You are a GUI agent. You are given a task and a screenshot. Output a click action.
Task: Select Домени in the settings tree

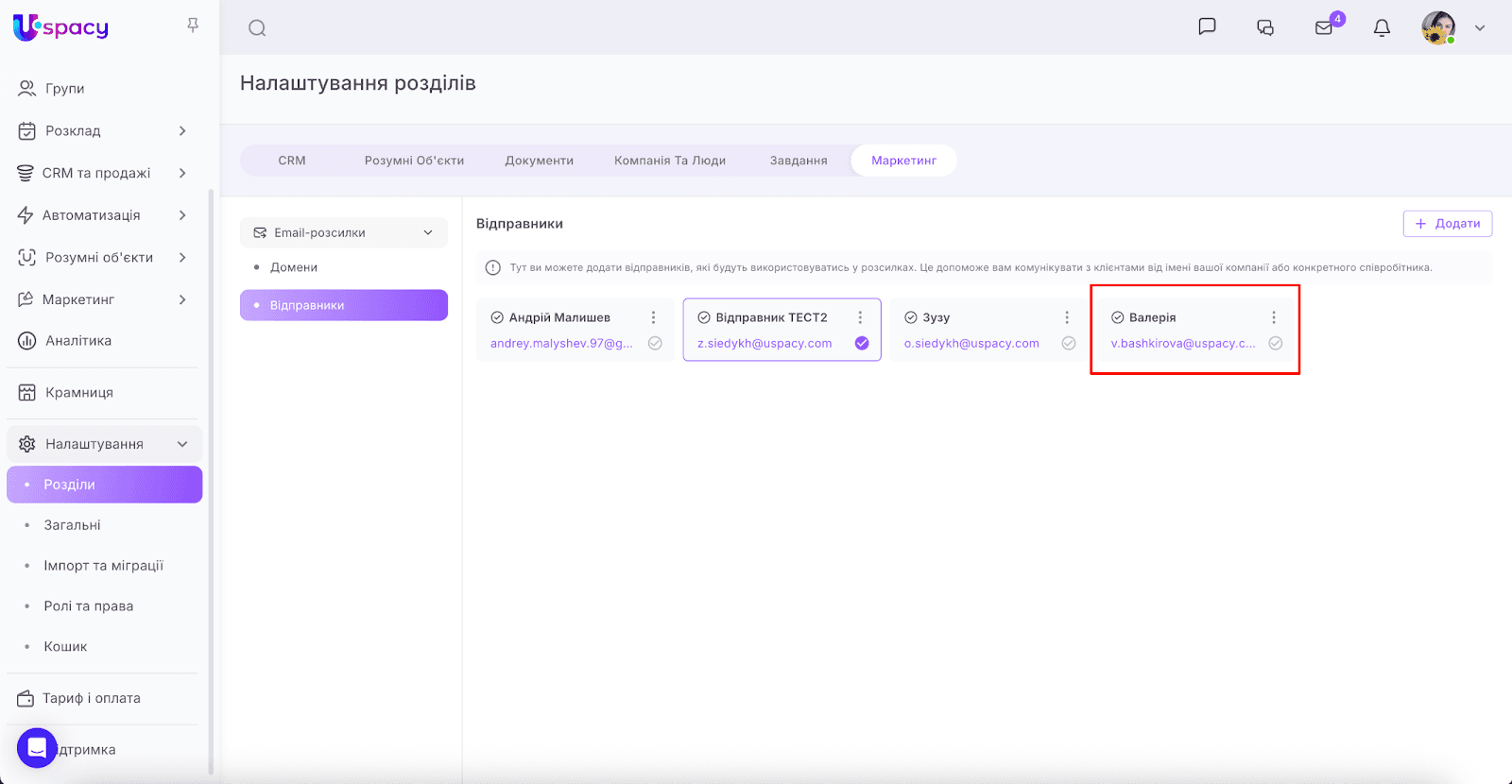pos(294,267)
